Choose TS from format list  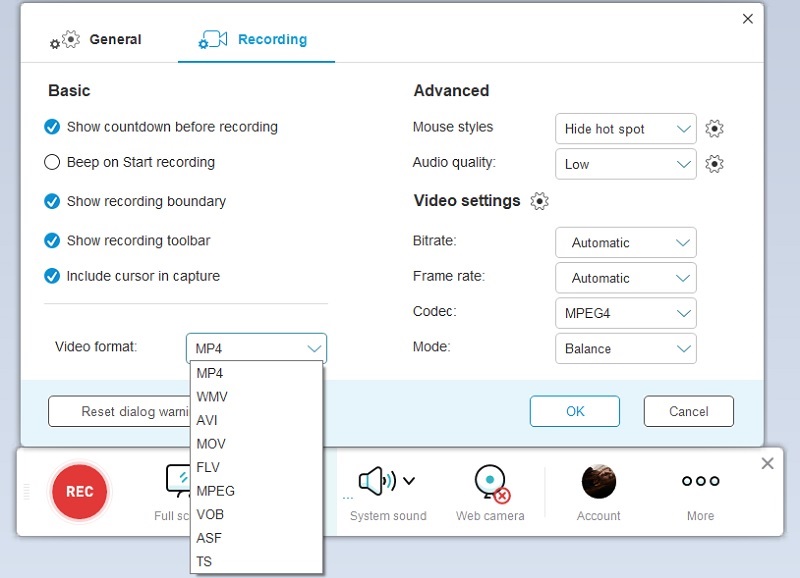[257, 561]
